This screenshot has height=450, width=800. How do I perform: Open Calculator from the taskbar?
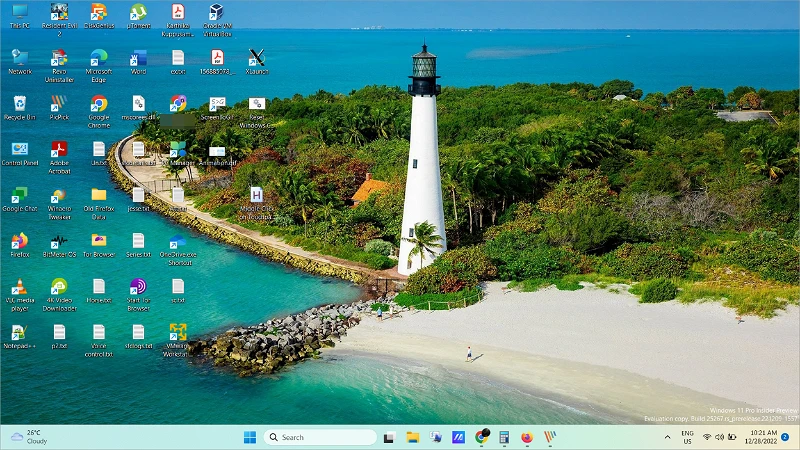pyautogui.click(x=504, y=437)
